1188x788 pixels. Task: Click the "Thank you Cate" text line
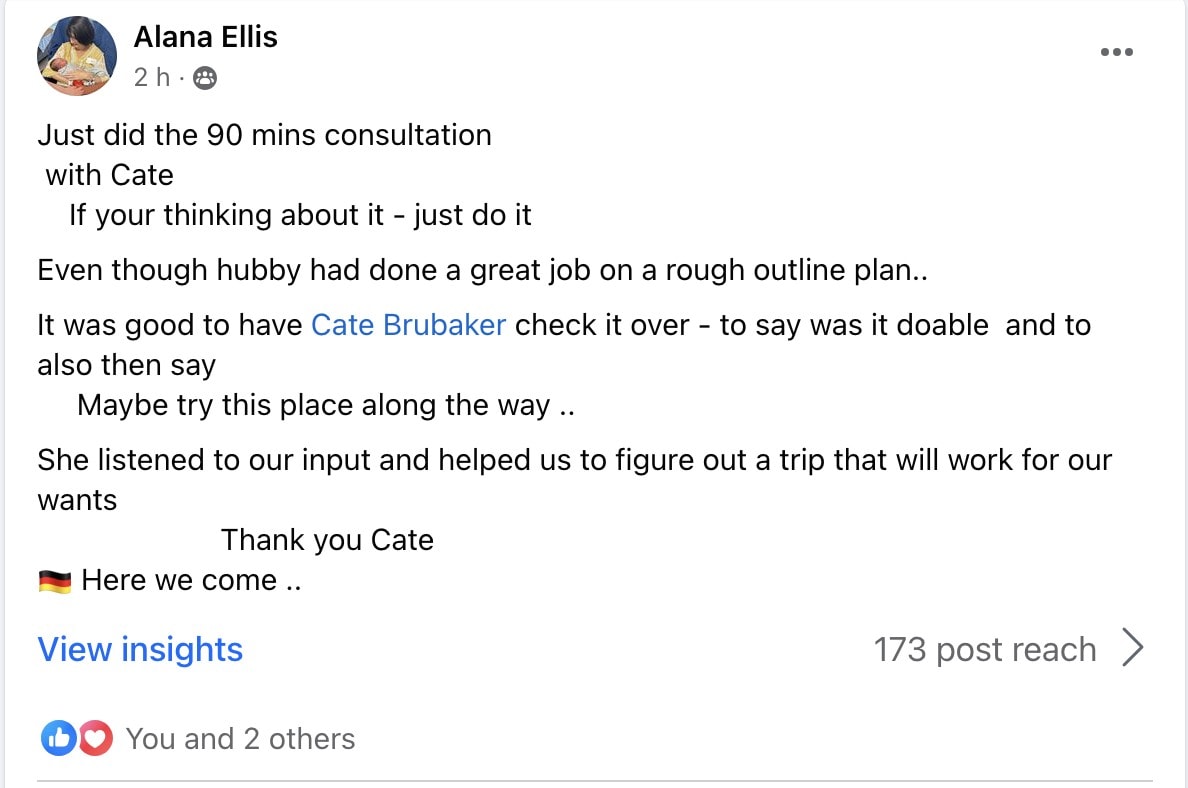point(327,540)
